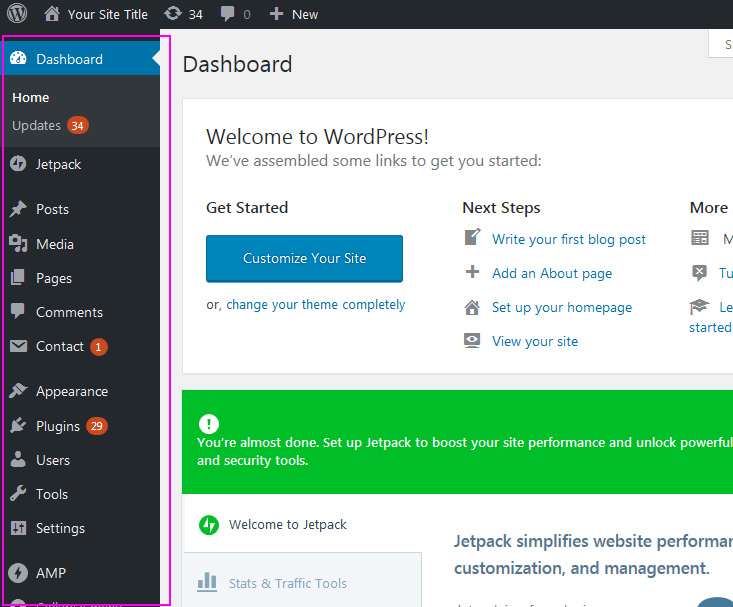Follow the change your theme completely link
This screenshot has width=733, height=607.
point(316,305)
